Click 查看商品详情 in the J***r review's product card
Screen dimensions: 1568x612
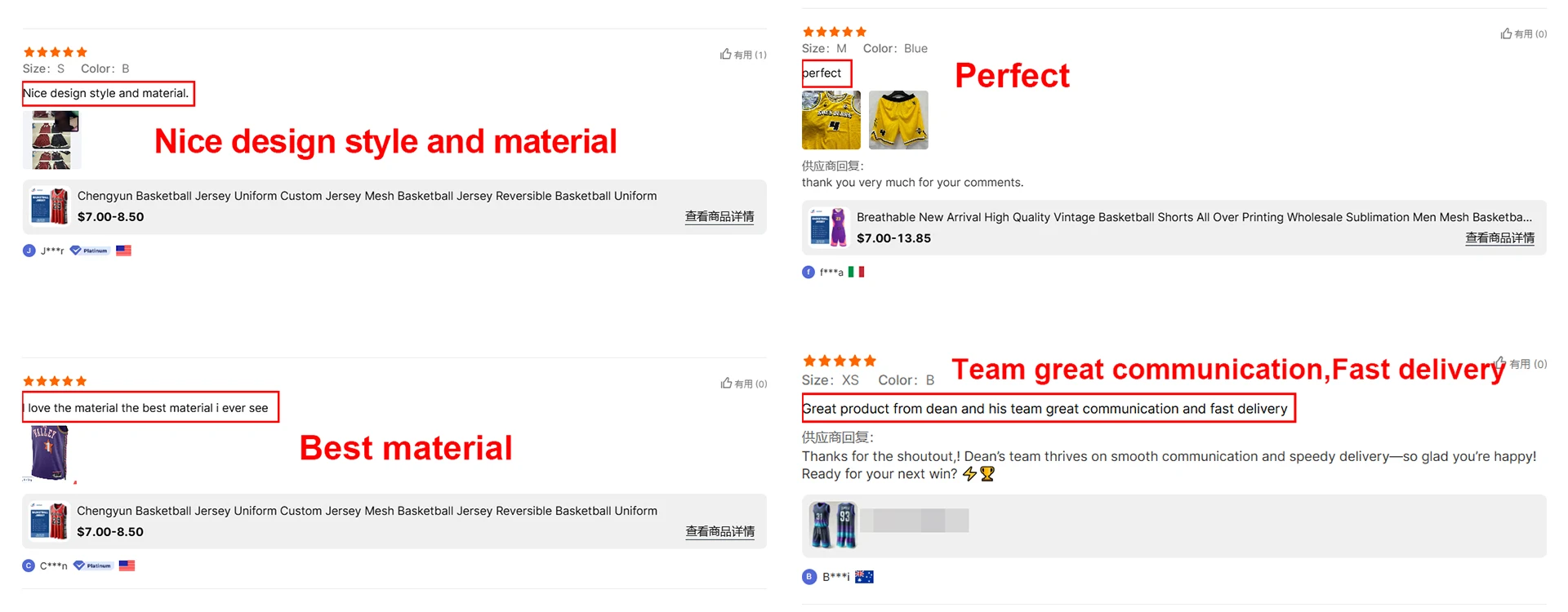[x=719, y=217]
